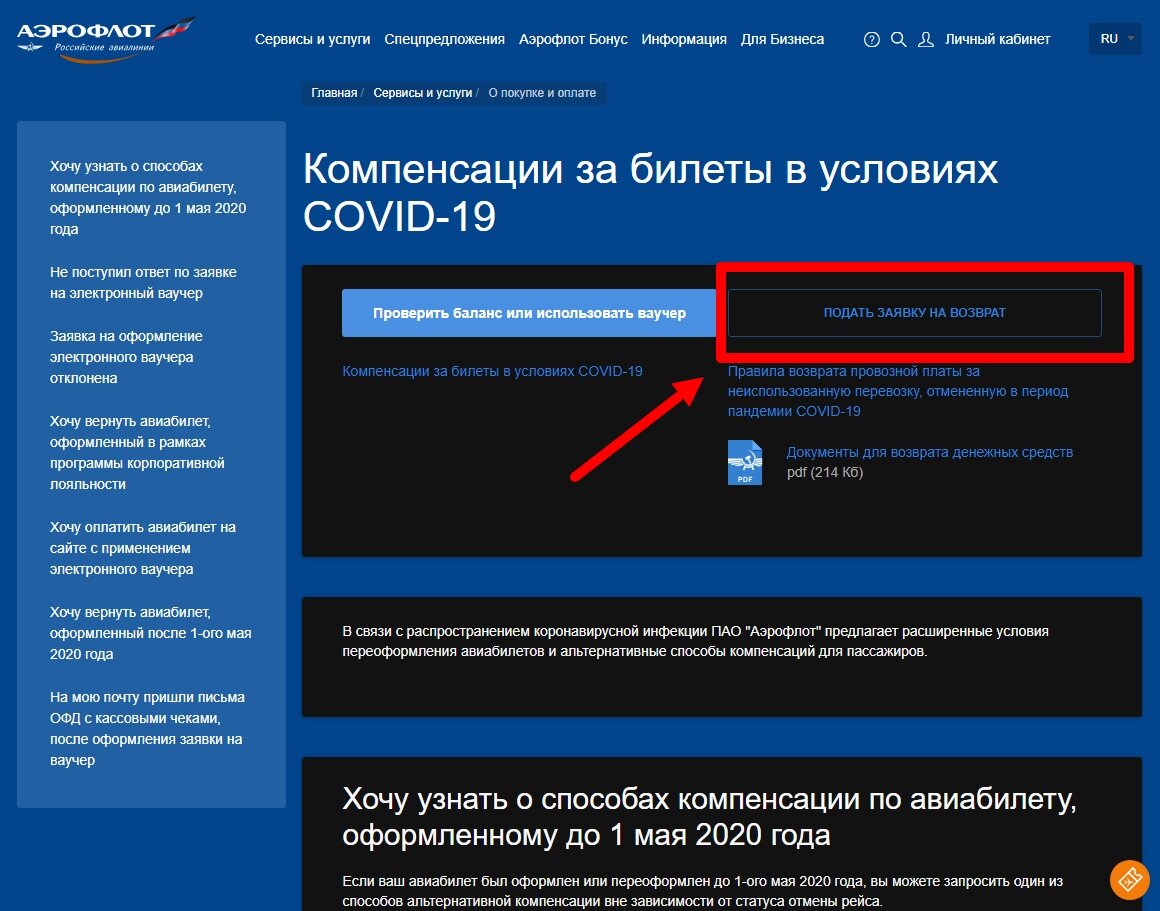
Task: Open Документы для возврата денежных средств link
Action: [929, 452]
